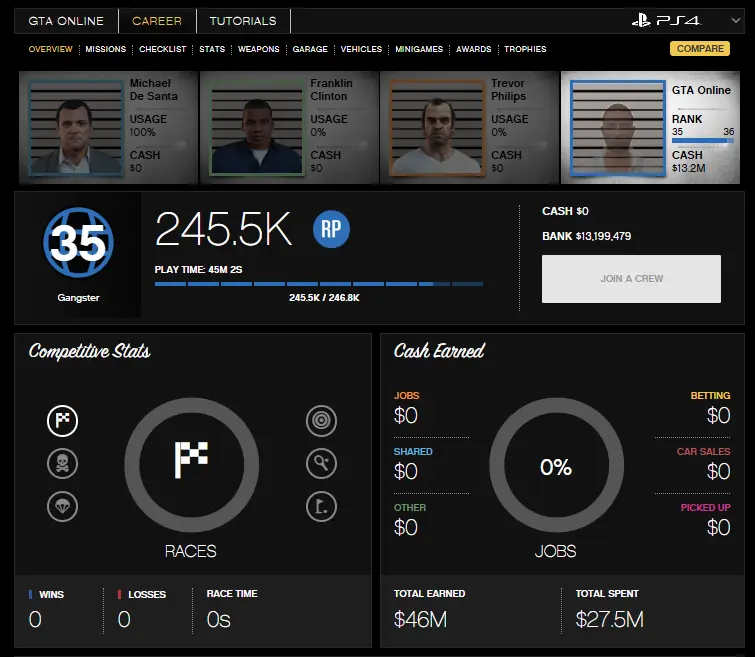This screenshot has height=657, width=755.
Task: Select the Parachuting stats icon
Action: (62, 506)
